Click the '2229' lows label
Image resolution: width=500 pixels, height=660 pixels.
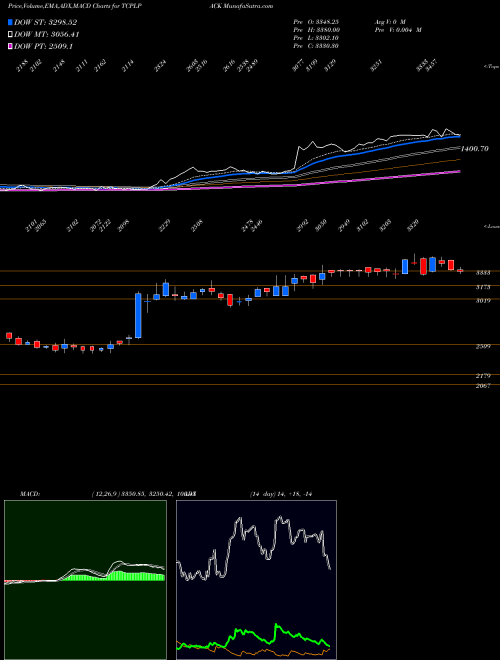coord(165,225)
